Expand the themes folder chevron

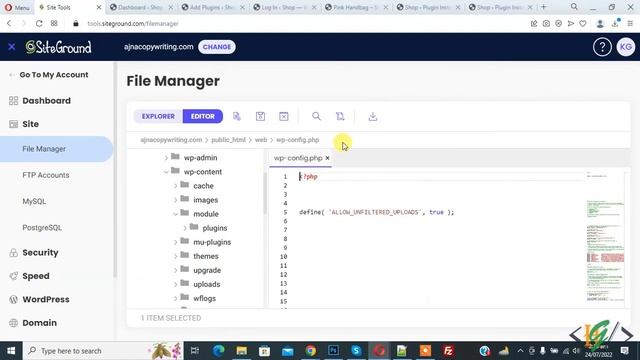pyautogui.click(x=176, y=256)
